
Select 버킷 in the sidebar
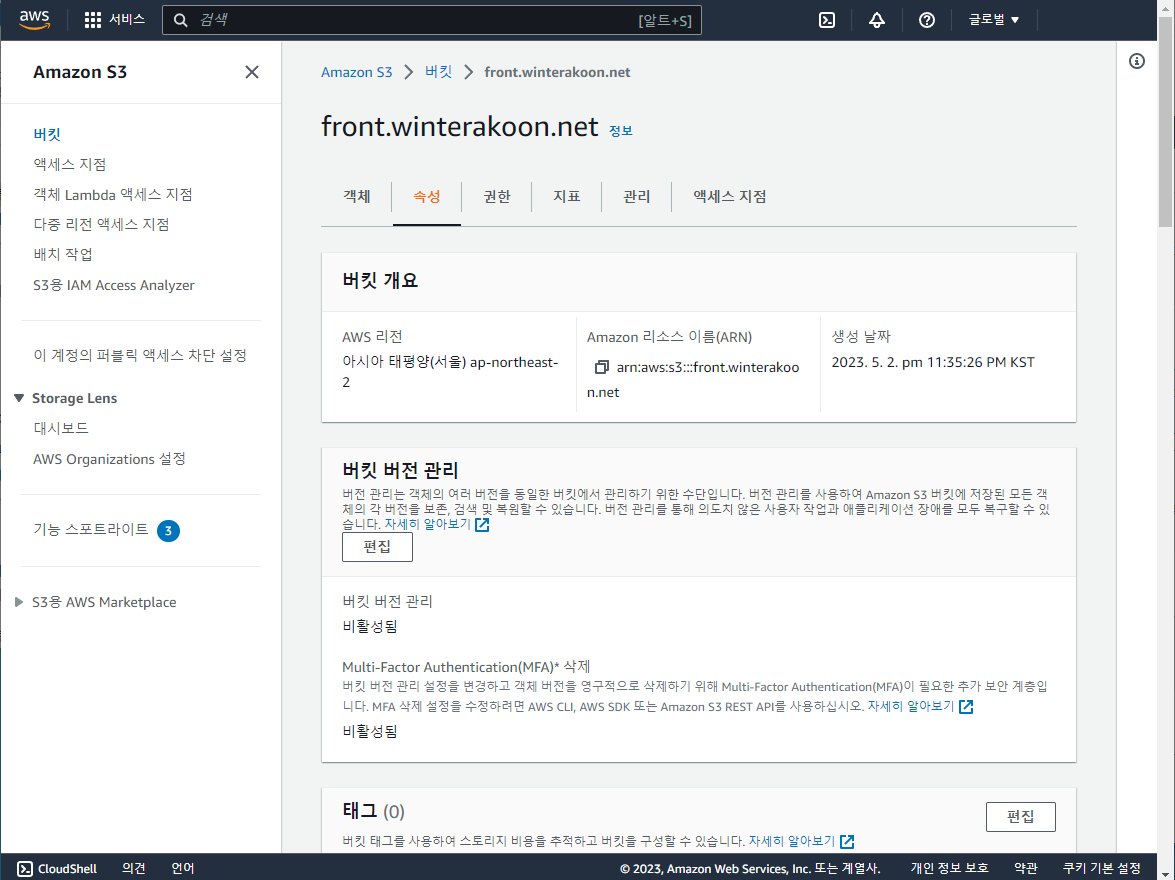tap(46, 134)
